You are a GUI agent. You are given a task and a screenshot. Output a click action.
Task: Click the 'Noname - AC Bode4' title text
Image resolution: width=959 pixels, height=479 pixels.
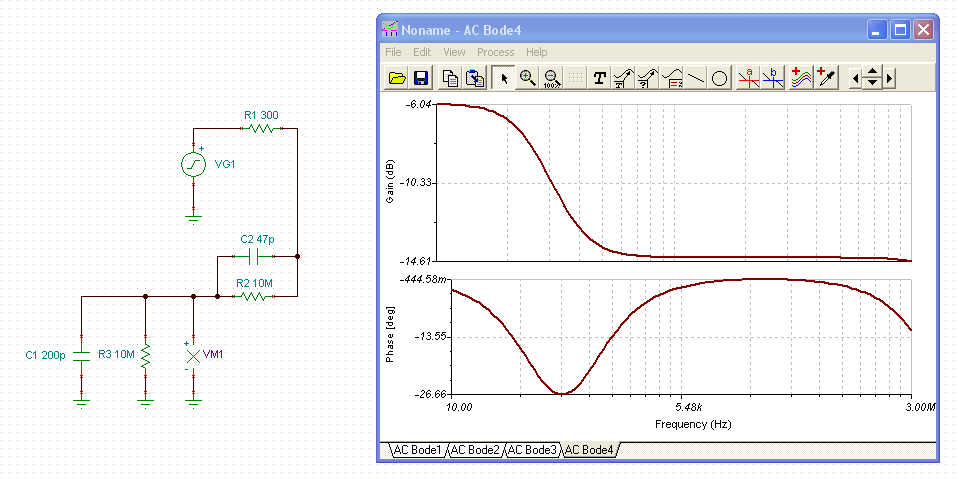[461, 30]
